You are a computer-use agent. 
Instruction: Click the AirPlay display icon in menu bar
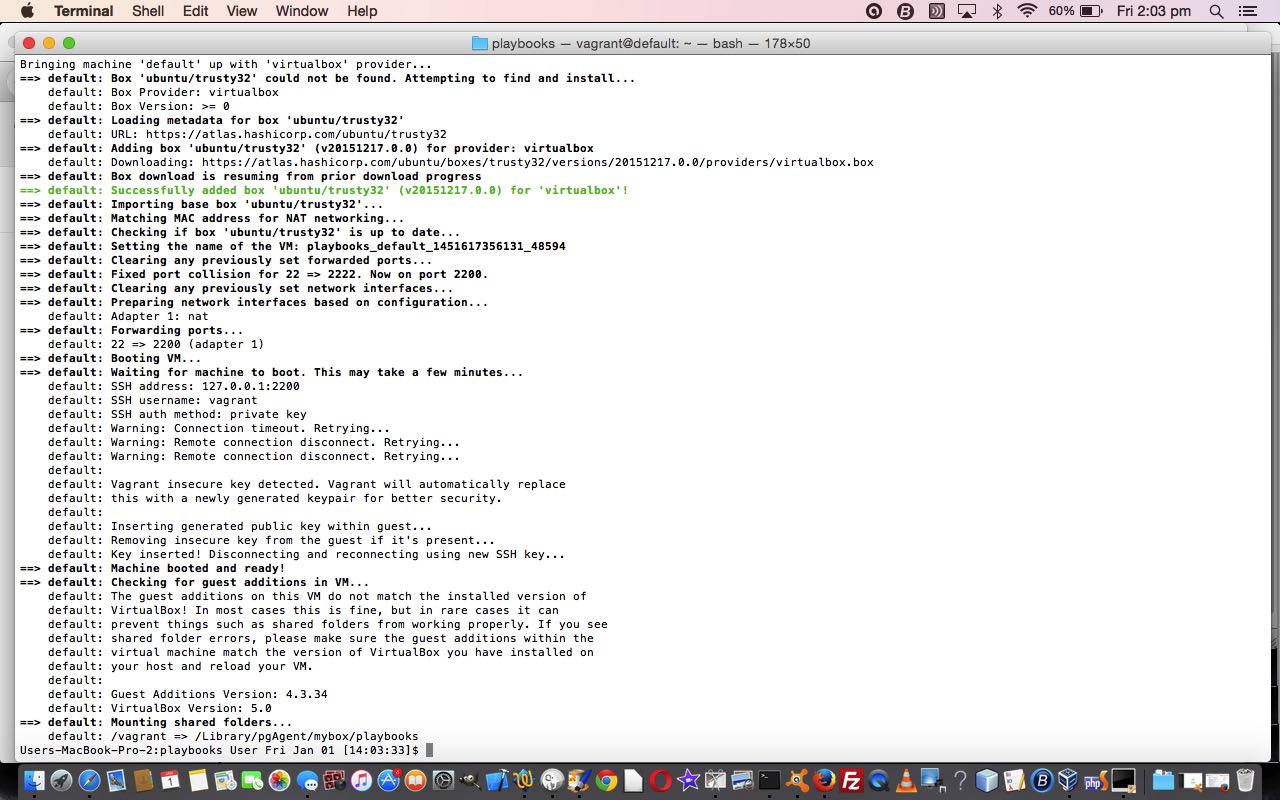coord(967,11)
